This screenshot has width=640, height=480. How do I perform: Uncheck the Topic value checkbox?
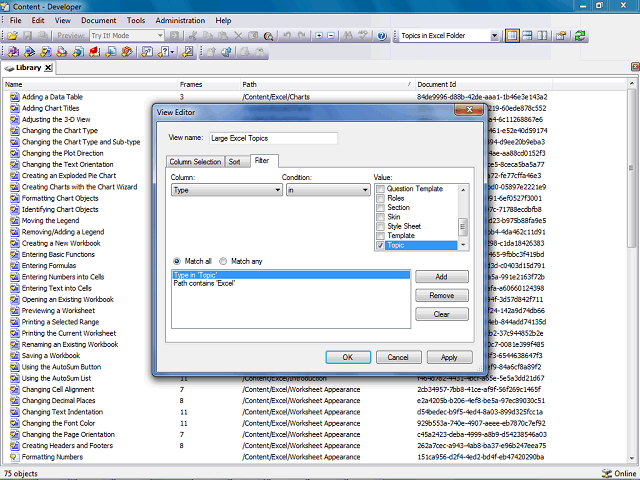click(380, 245)
